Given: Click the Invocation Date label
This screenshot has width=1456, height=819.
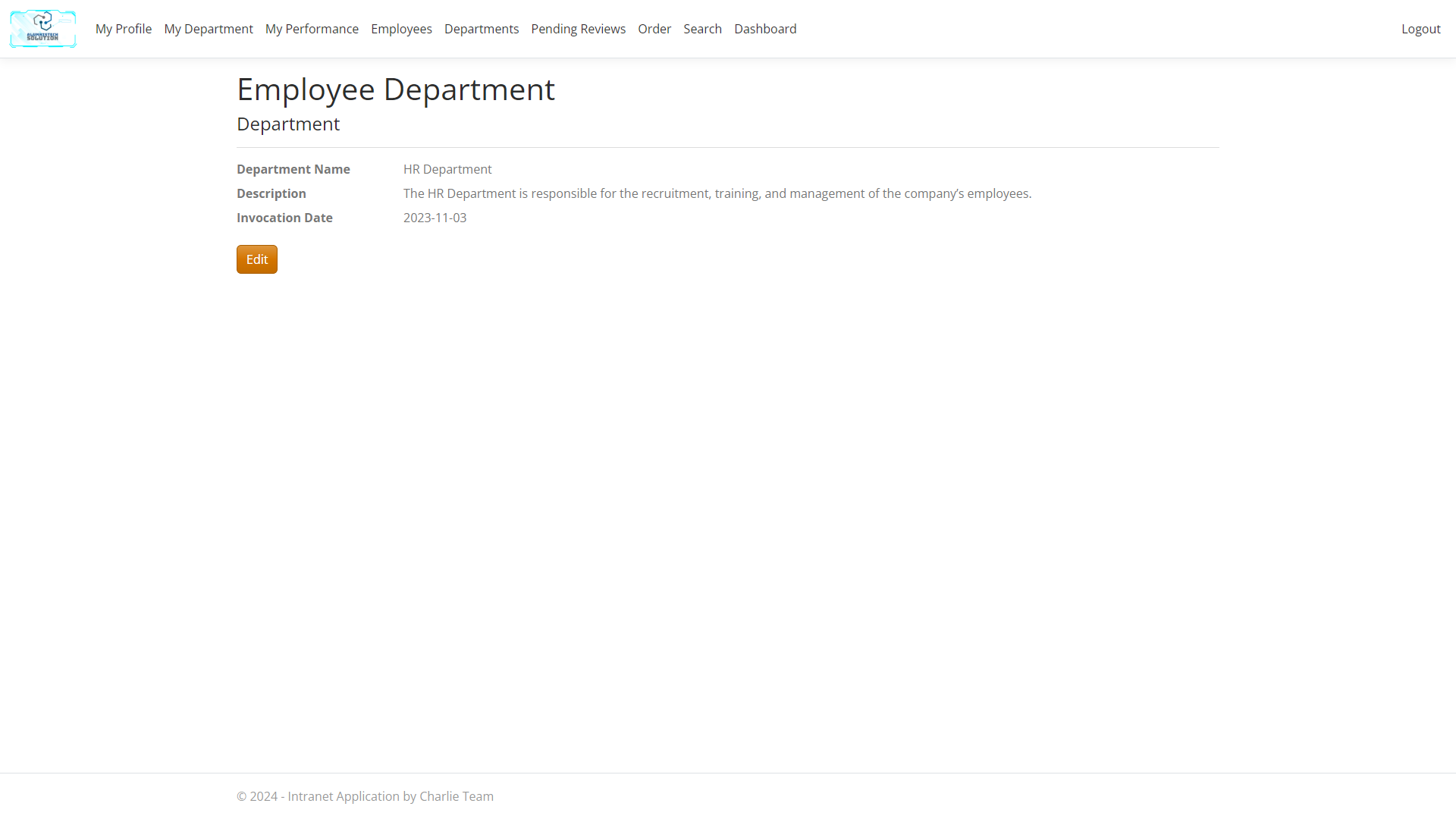Looking at the screenshot, I should [x=284, y=218].
